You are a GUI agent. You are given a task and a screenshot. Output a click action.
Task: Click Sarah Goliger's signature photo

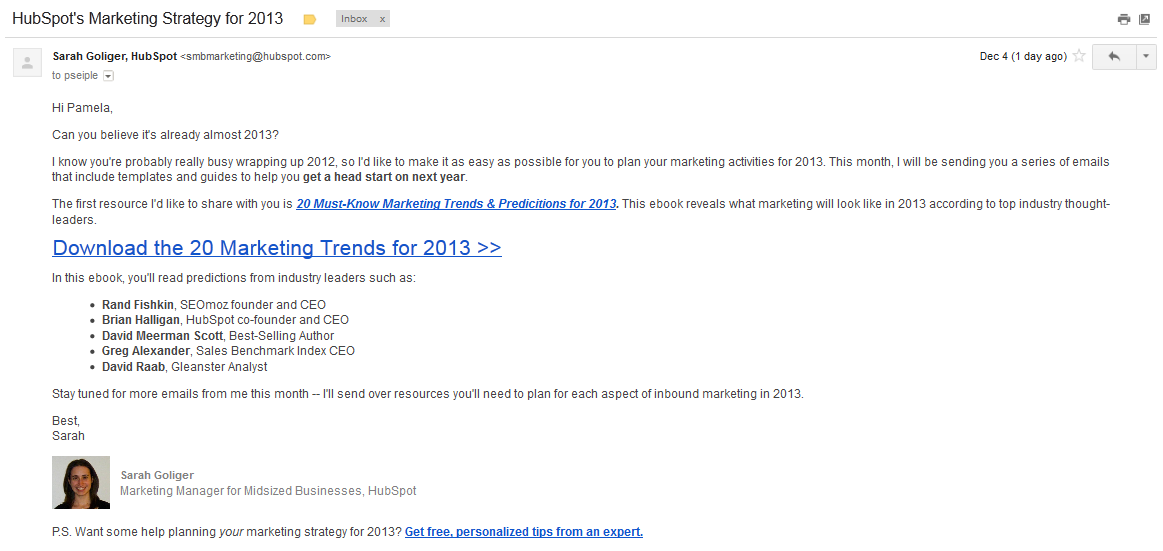click(81, 482)
